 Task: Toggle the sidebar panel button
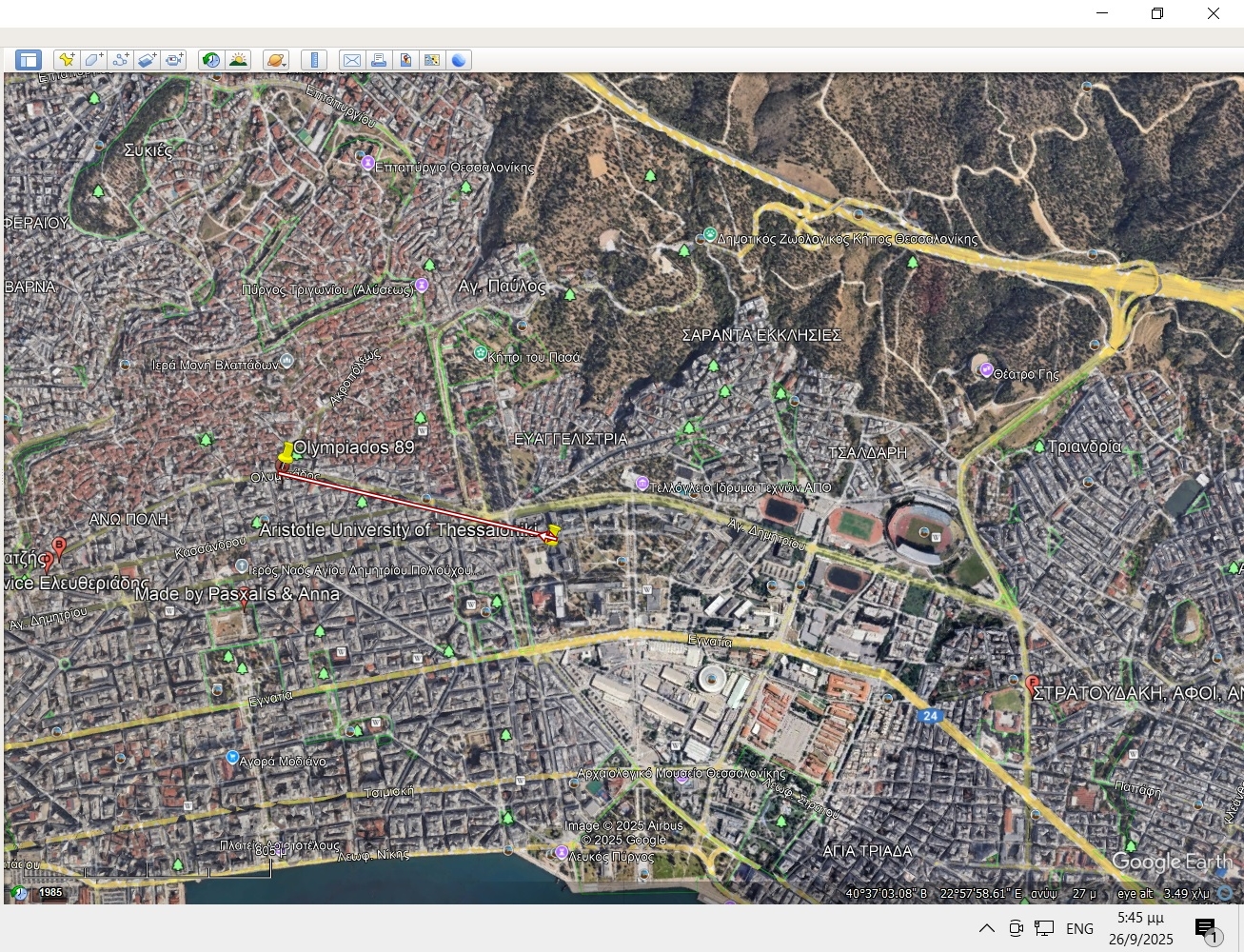[x=29, y=60]
